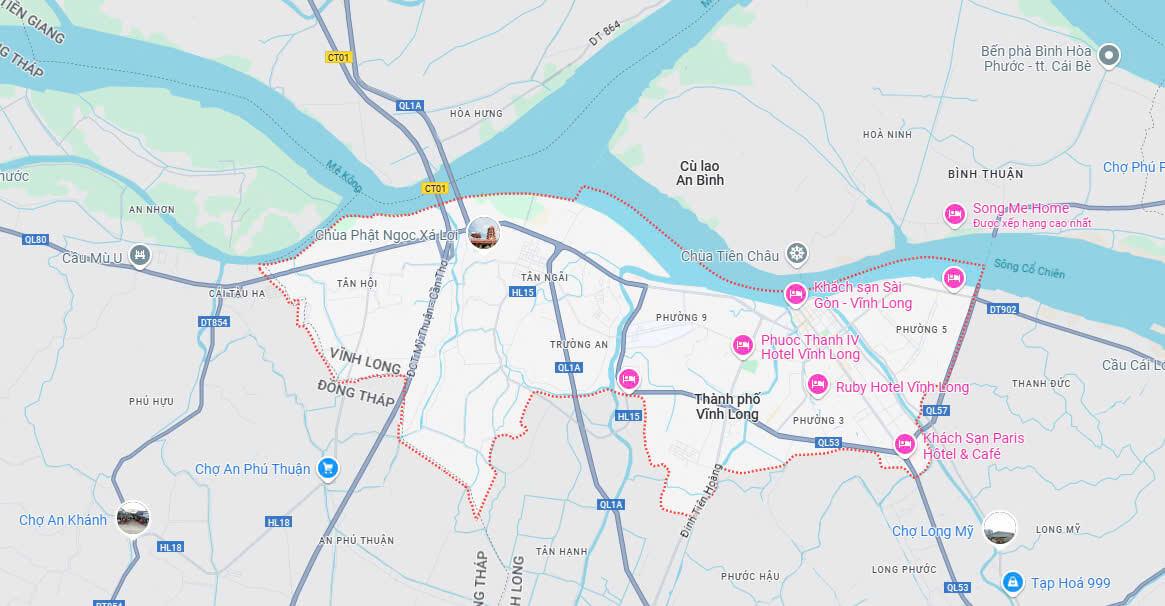Click the Phuoc Thanh IV Hotel pin icon
The height and width of the screenshot is (606, 1165).
click(742, 346)
